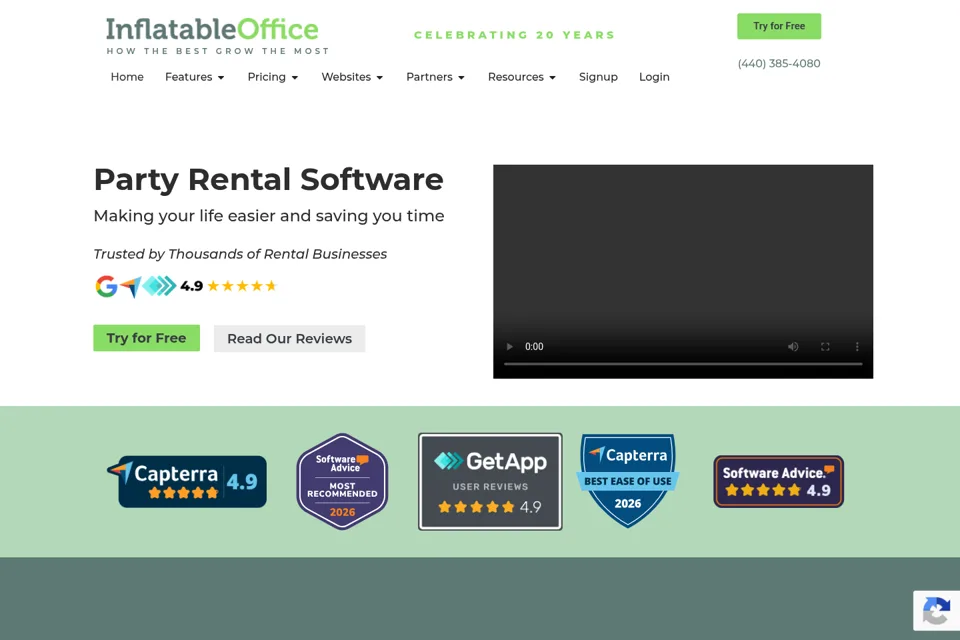Expand the Pricing dropdown menu
This screenshot has height=640, width=960.
click(x=272, y=77)
